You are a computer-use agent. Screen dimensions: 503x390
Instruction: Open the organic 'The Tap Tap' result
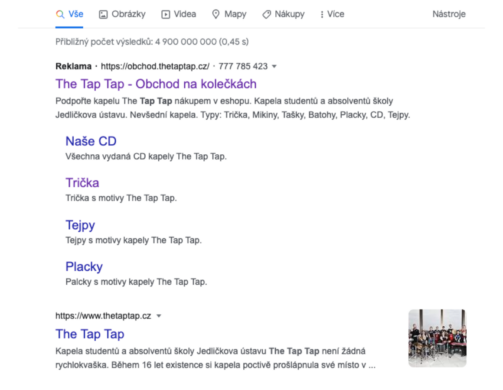click(x=90, y=334)
